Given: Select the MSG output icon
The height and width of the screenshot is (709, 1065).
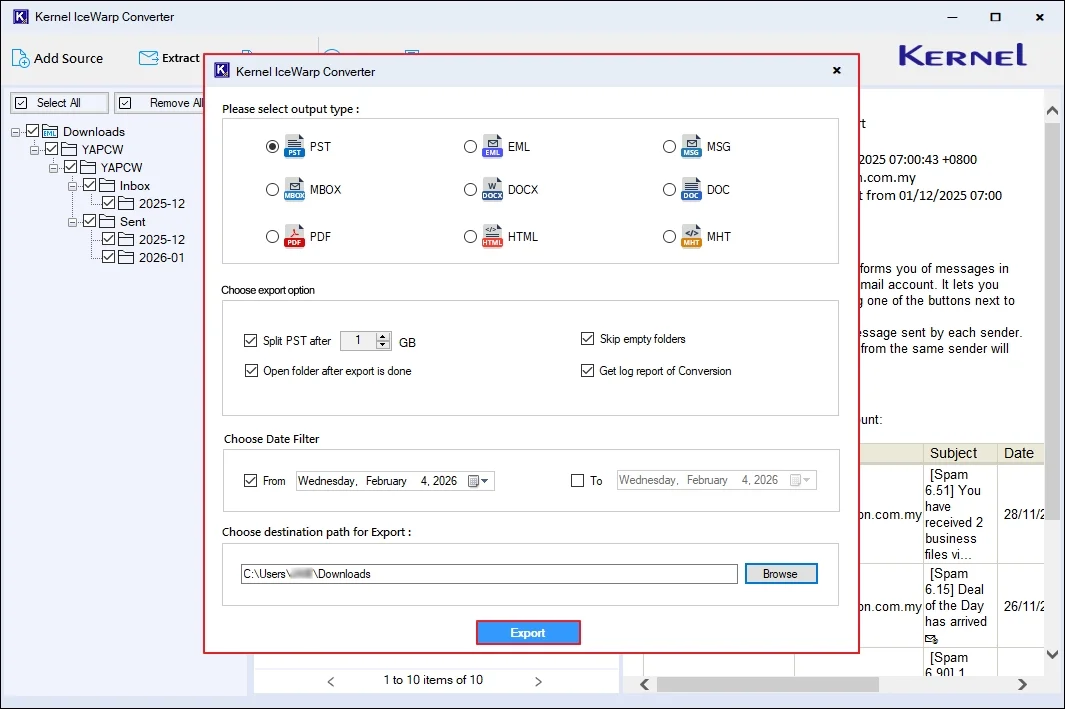Looking at the screenshot, I should 692,146.
